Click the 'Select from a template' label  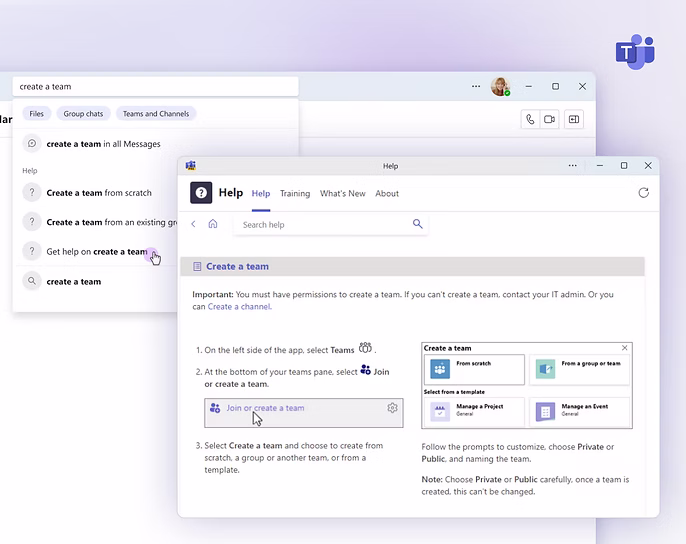click(454, 392)
